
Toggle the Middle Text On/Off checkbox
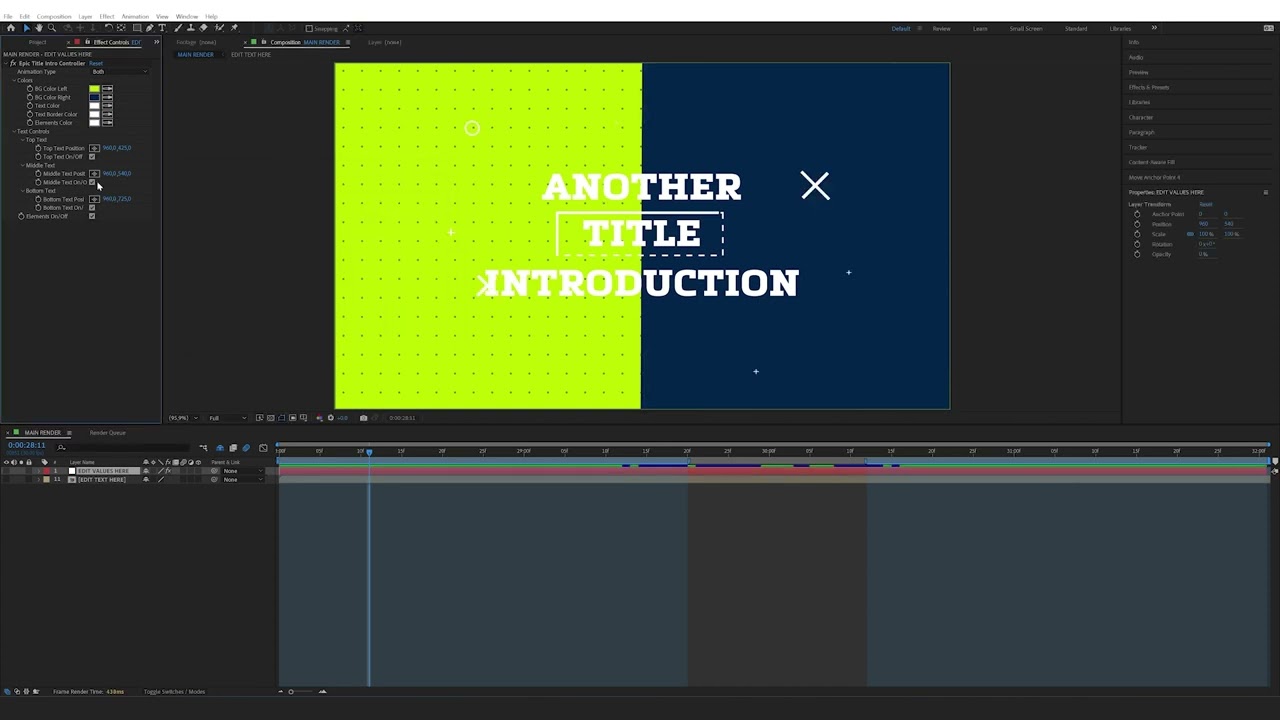[x=92, y=182]
